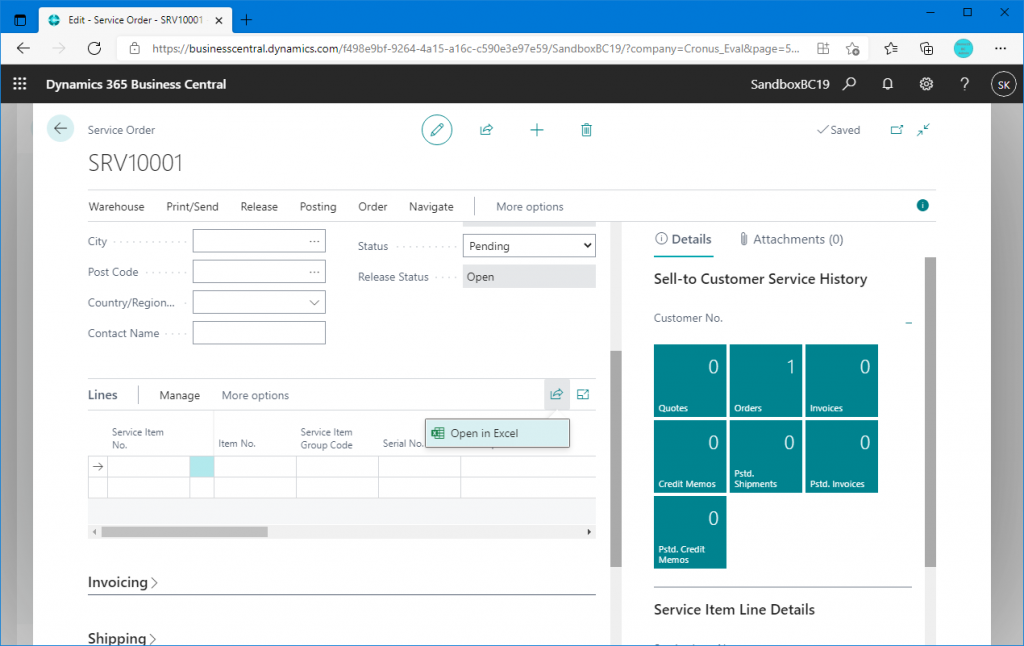
Task: Open the Orders tile showing 1
Action: [766, 381]
